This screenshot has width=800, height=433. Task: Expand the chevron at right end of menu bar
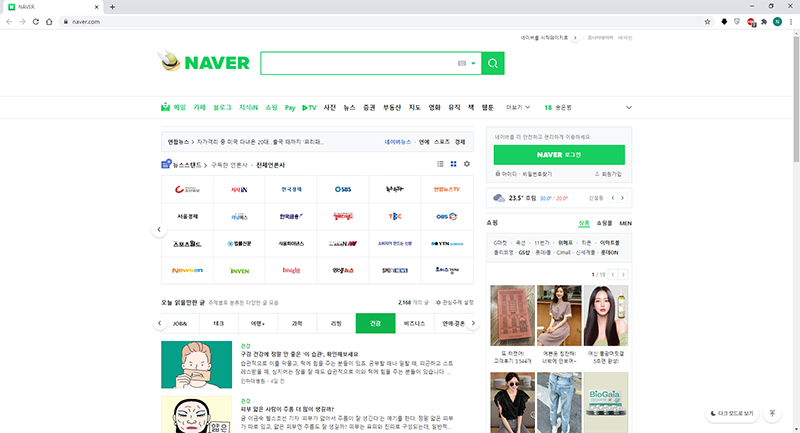tap(629, 108)
